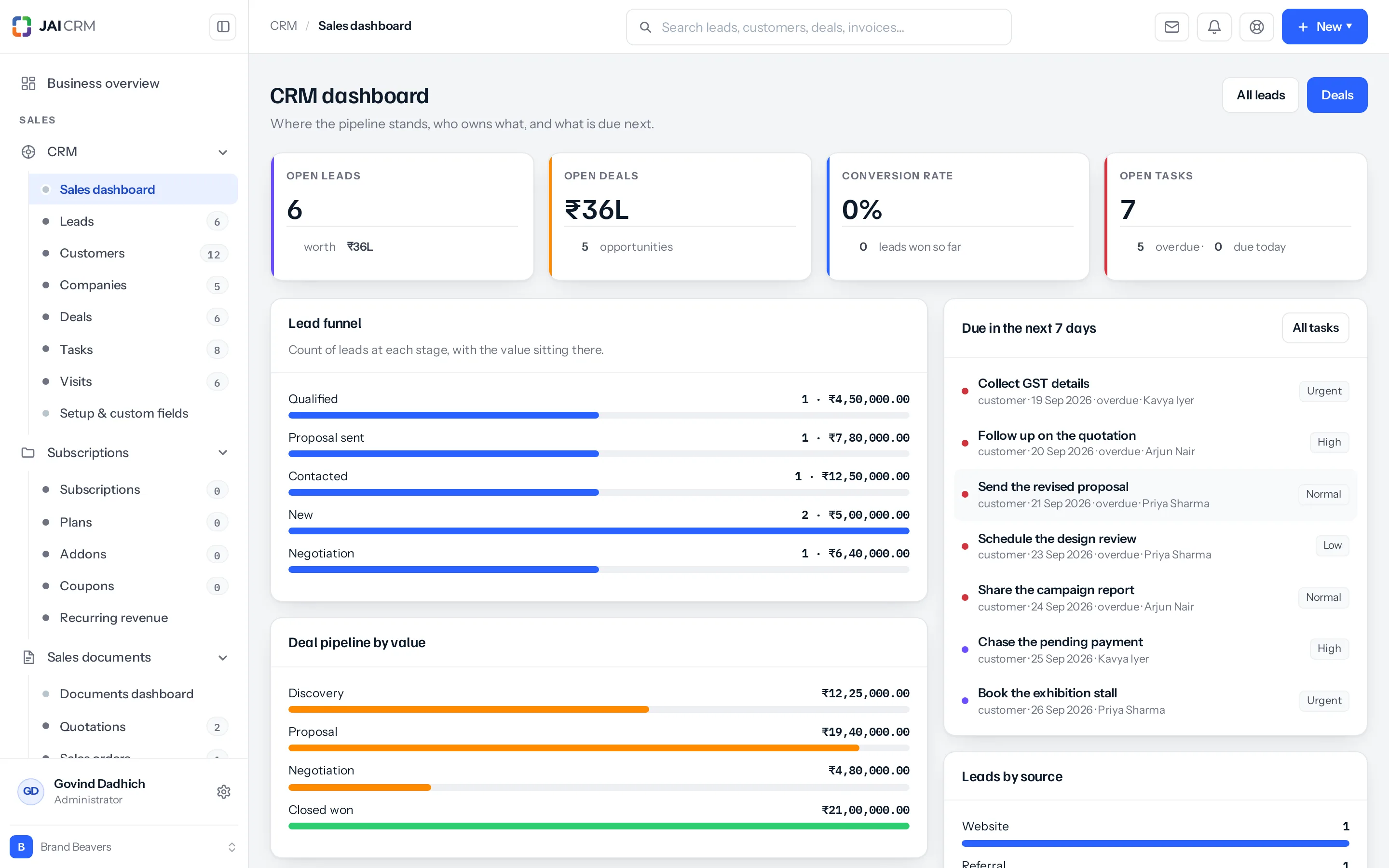
Task: Go to Leads in sidebar
Action: tap(133, 221)
